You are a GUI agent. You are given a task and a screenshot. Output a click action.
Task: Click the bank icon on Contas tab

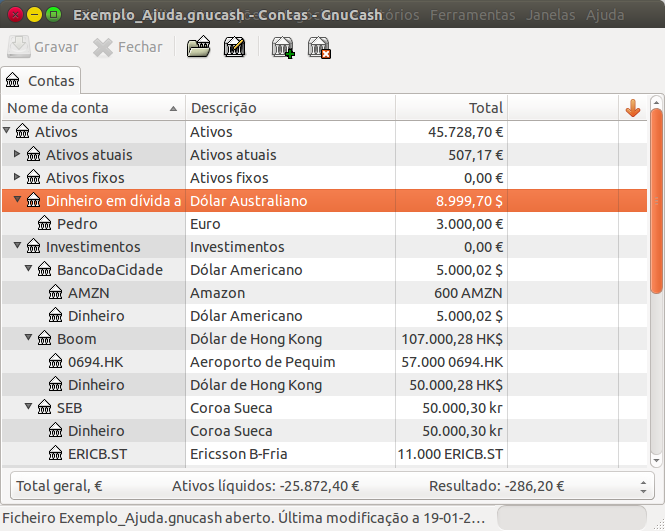point(13,80)
